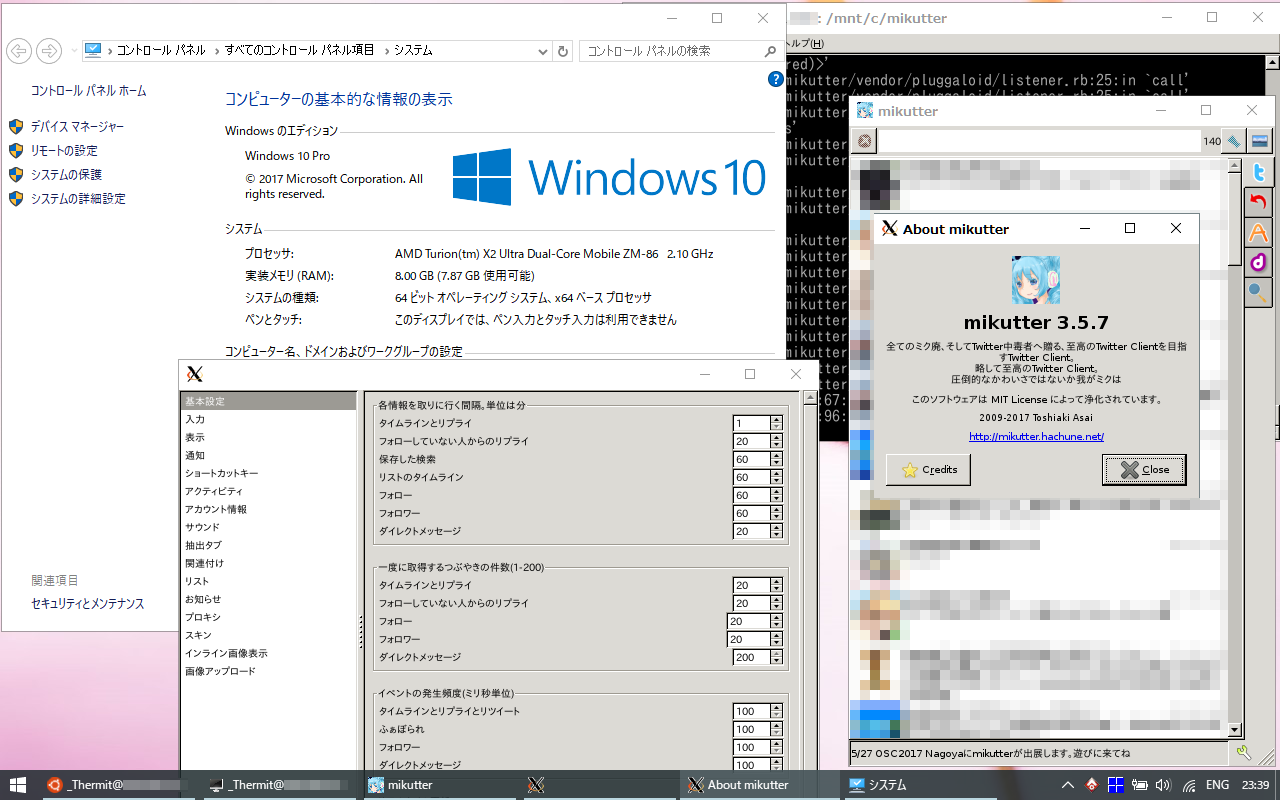
Task: Select 通知 in settings category list
Action: [268, 455]
